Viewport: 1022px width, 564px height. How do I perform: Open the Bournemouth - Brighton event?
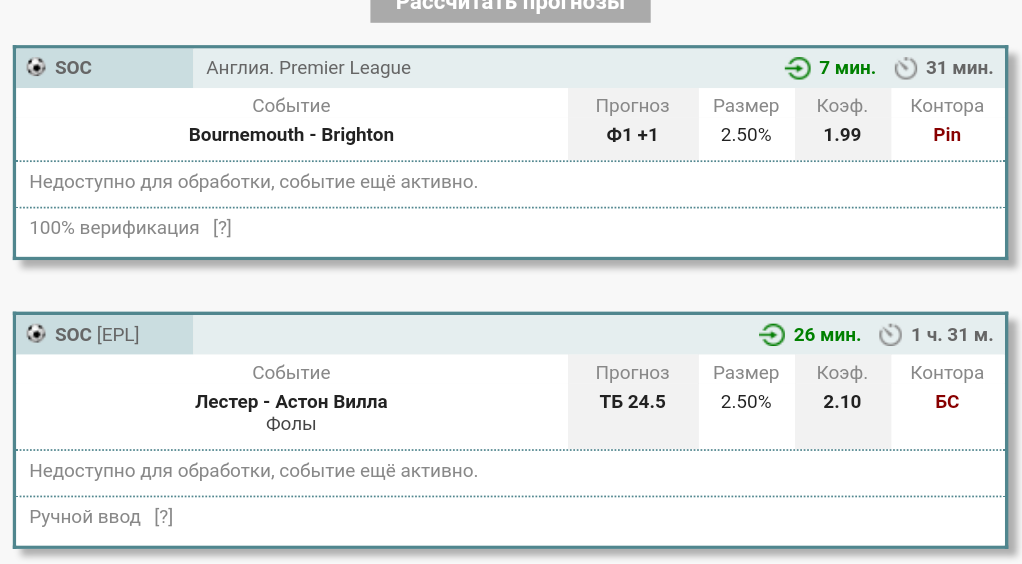(x=291, y=135)
